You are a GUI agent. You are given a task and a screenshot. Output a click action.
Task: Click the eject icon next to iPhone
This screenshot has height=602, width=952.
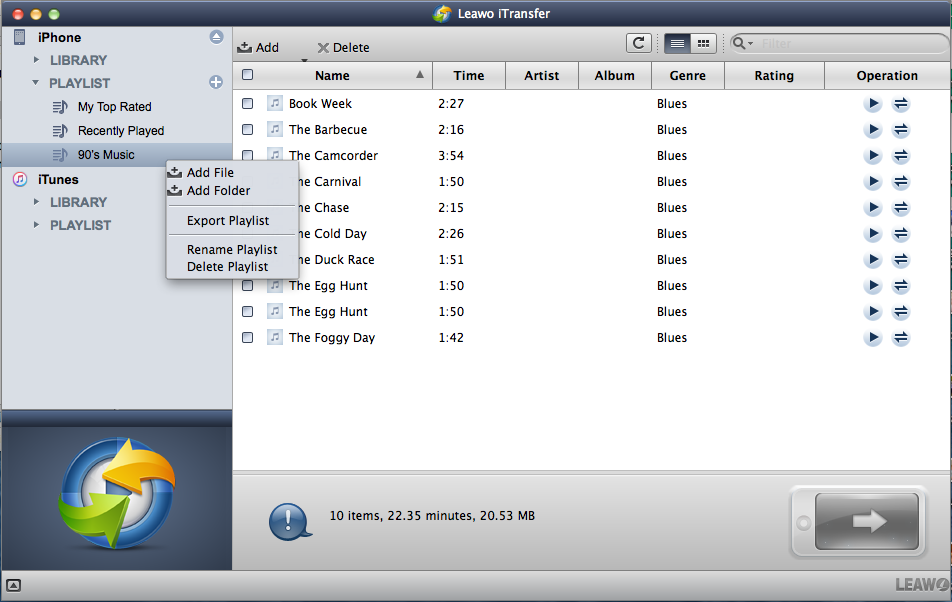(216, 37)
